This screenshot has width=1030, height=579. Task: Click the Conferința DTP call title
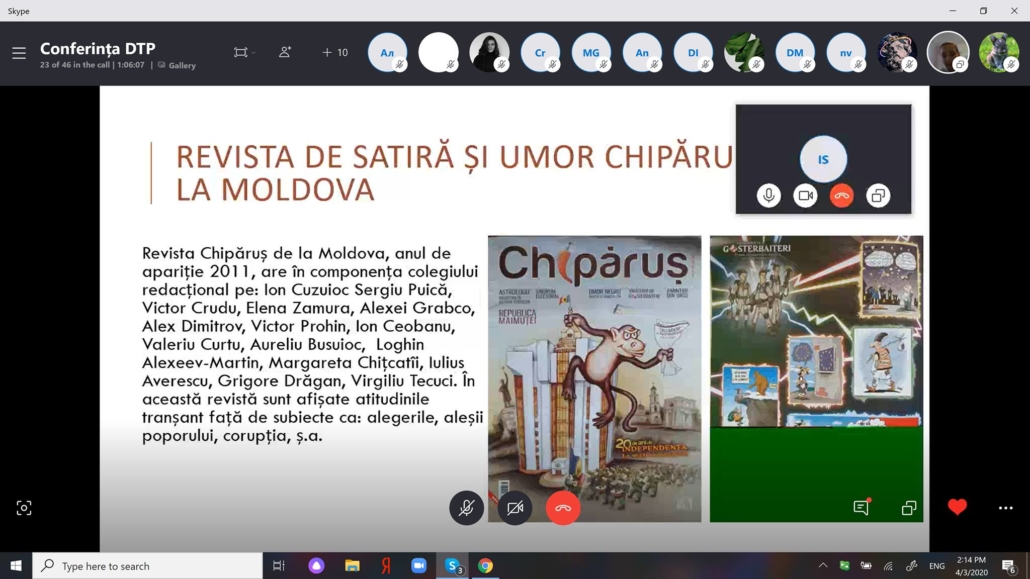coord(98,49)
